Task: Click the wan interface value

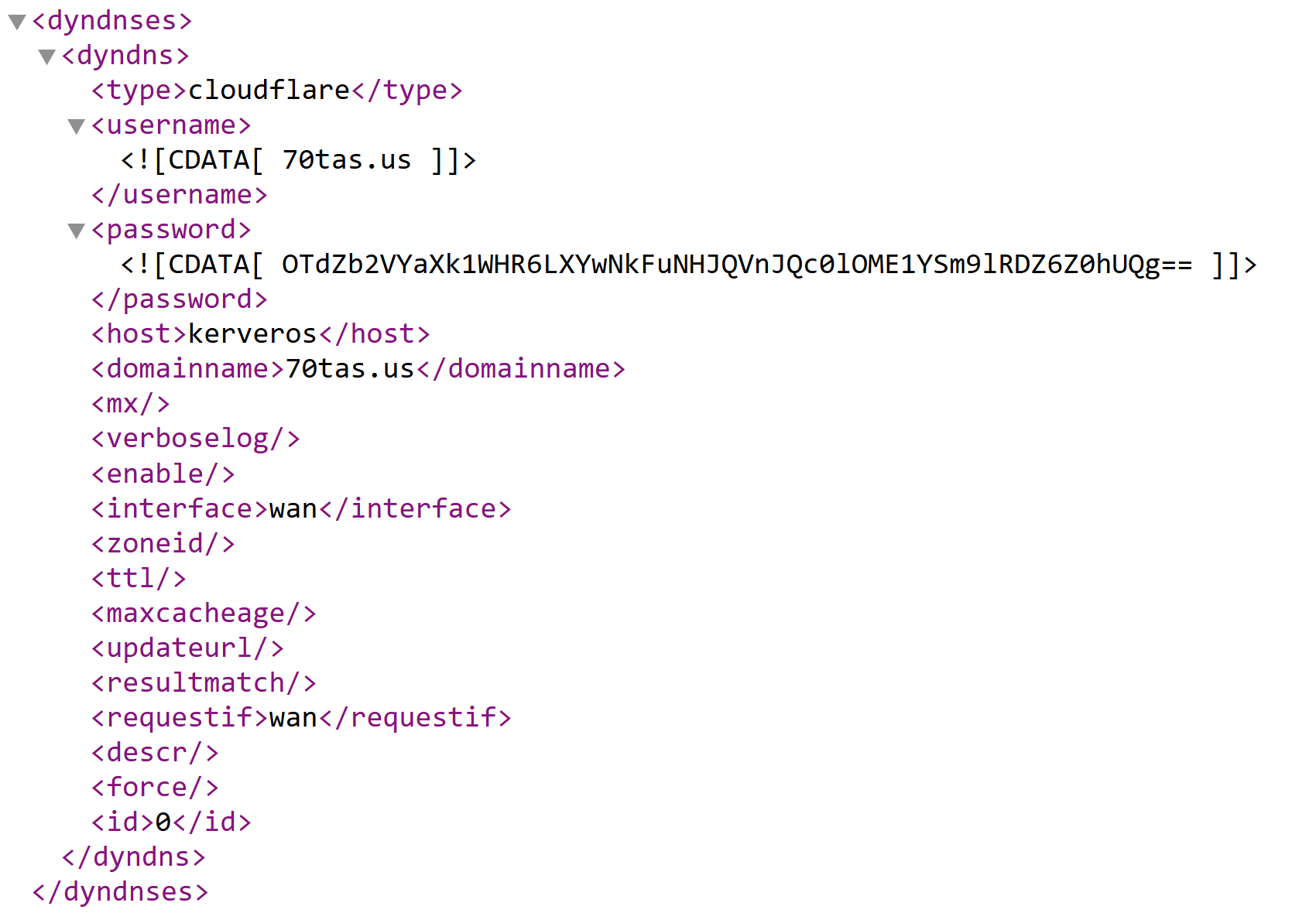Action: pos(293,509)
